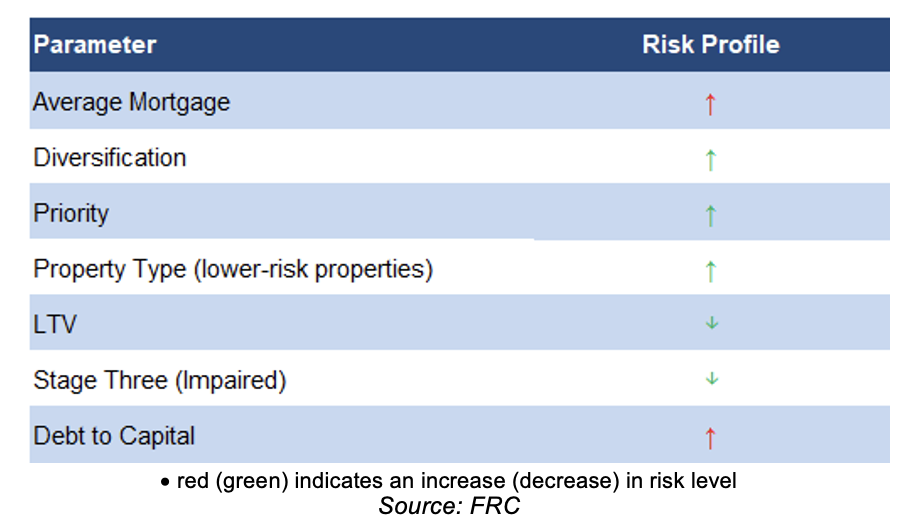Select the Diversification row label
Image resolution: width=908 pixels, height=532 pixels.
point(109,157)
